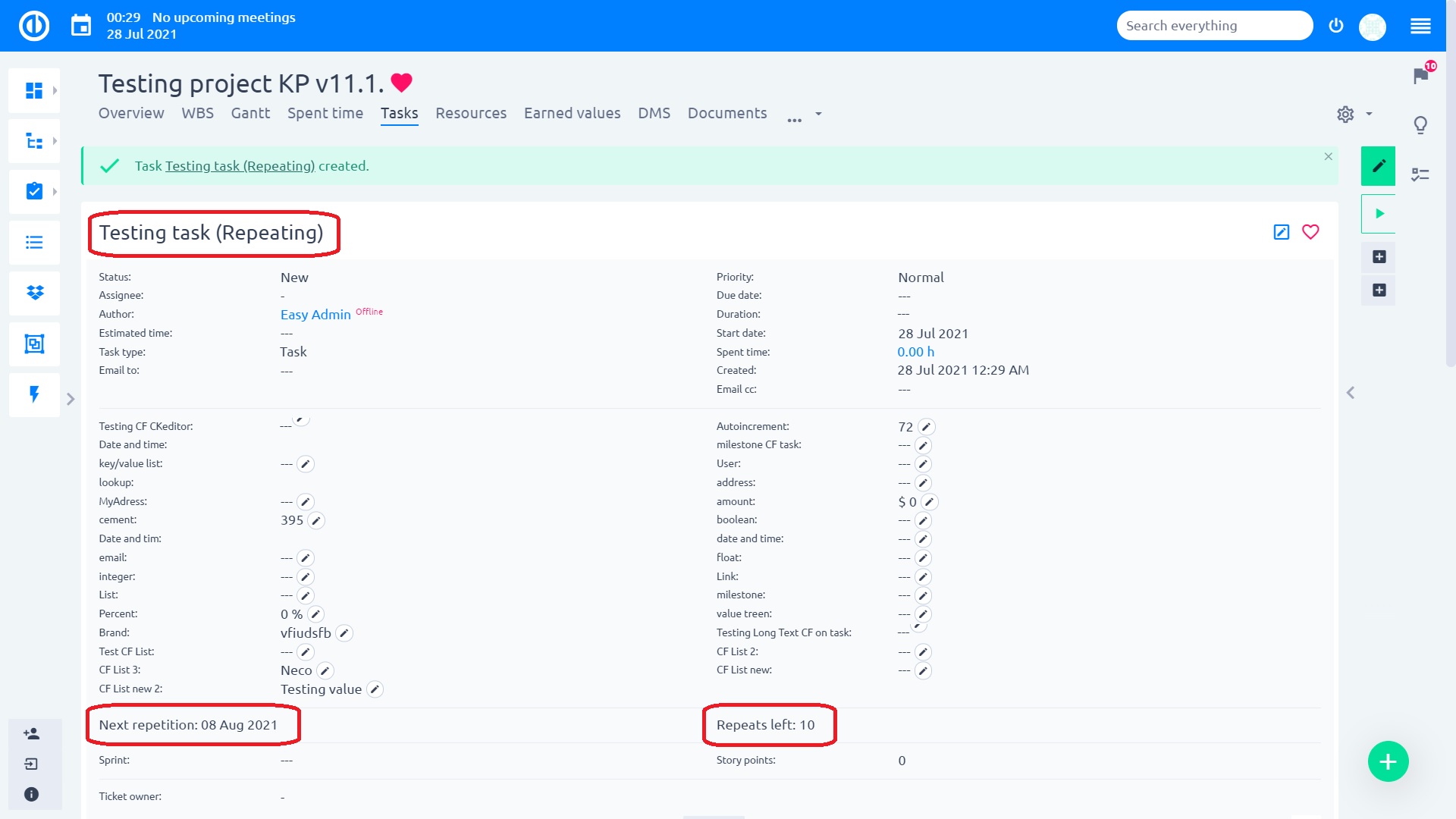Open the calendar icon in the top bar
This screenshot has height=819, width=1456.
pyautogui.click(x=81, y=26)
